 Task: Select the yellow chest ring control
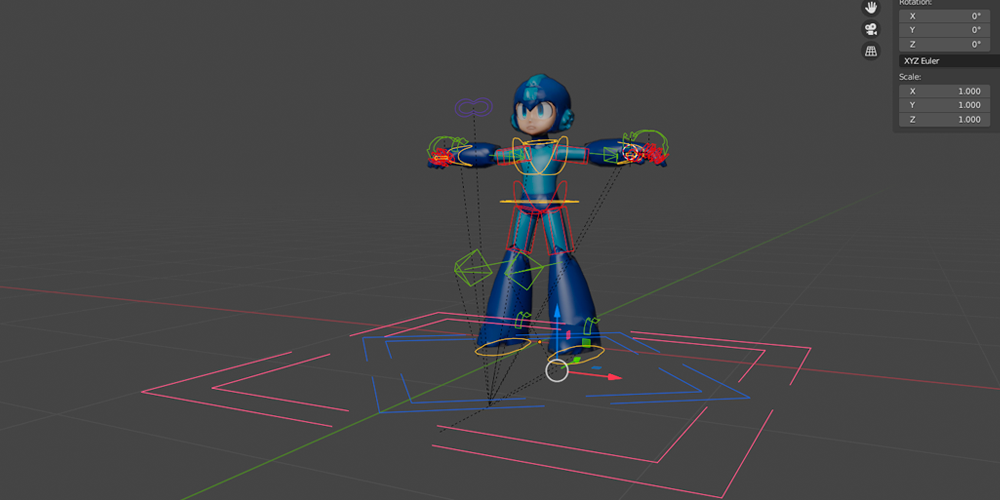[x=541, y=143]
